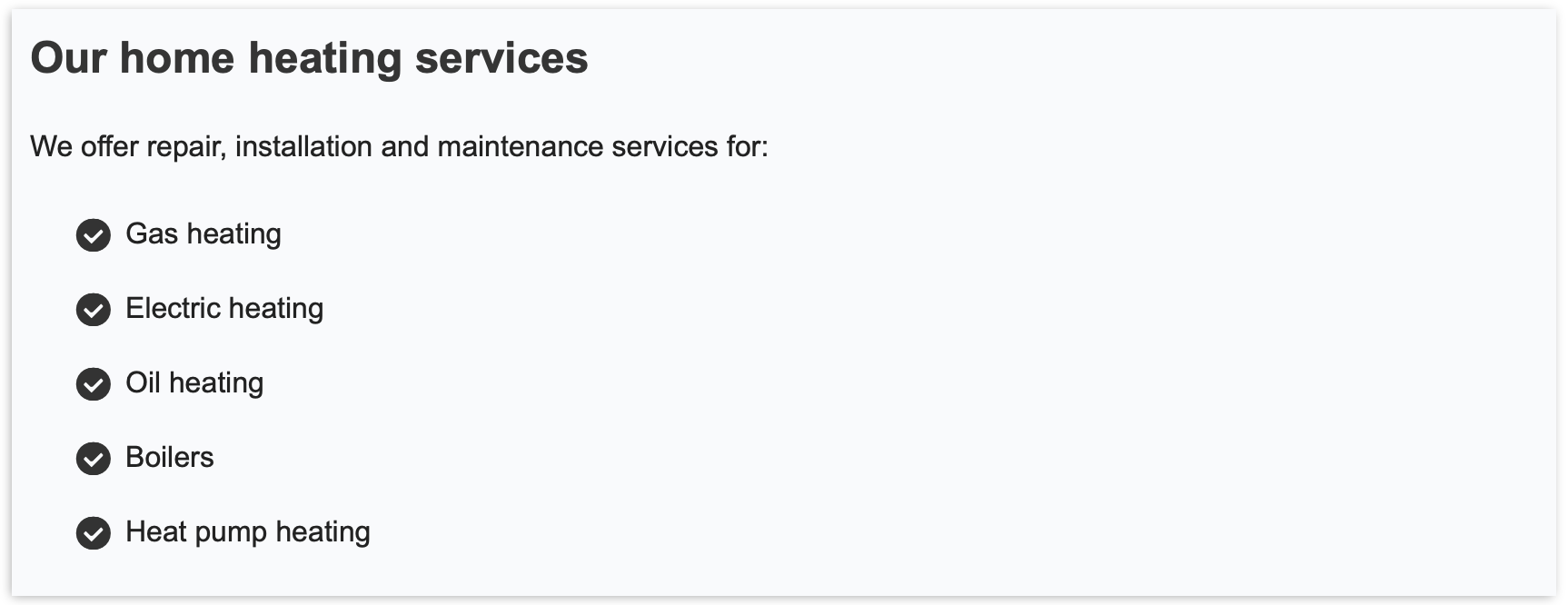The height and width of the screenshot is (605, 1568).
Task: Select the checkmark icon for Heat pump heating
Action: tap(93, 532)
